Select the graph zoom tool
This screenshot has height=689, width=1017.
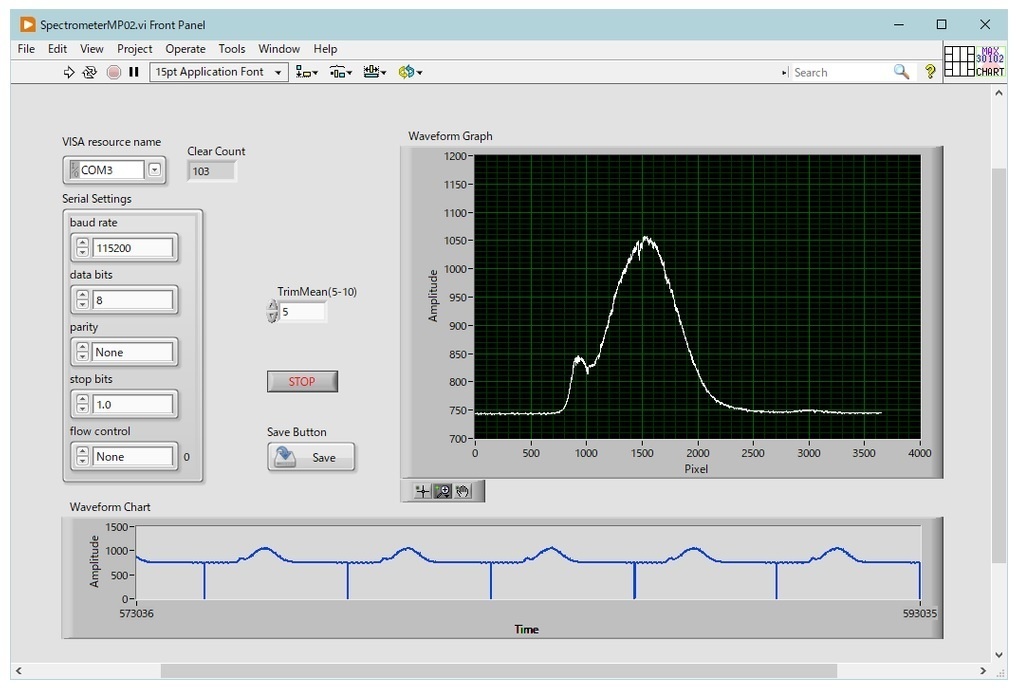click(443, 491)
